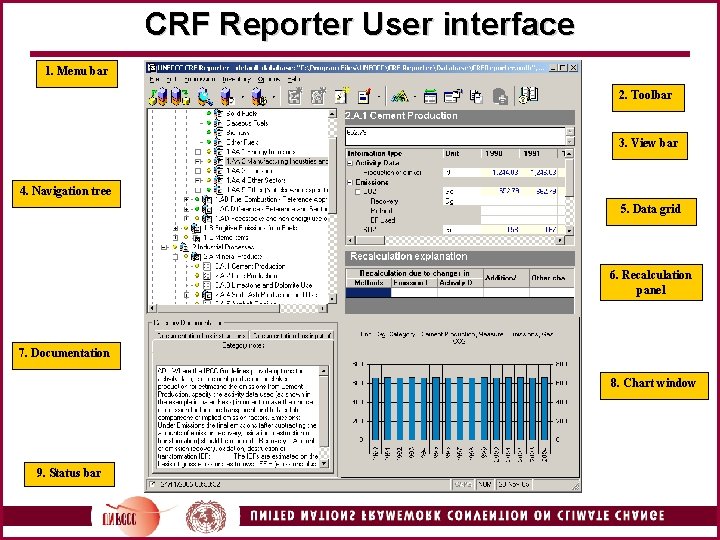Image resolution: width=720 pixels, height=540 pixels.
Task: Open dropdown arrow beside database clock icon
Action: (274, 97)
